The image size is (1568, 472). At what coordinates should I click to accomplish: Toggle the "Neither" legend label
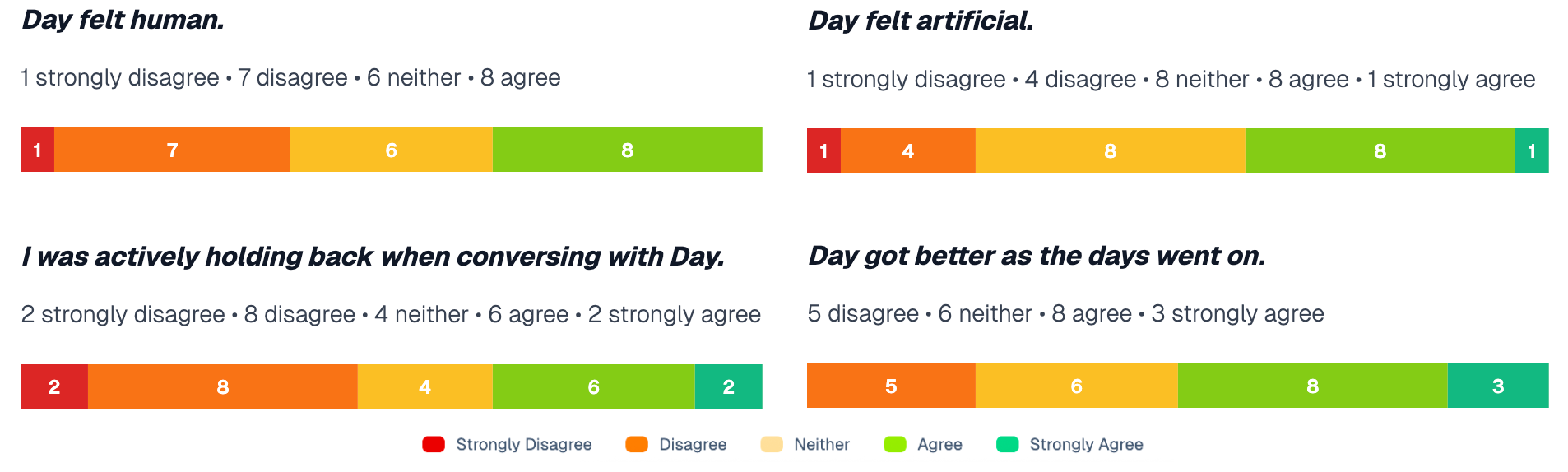click(821, 445)
